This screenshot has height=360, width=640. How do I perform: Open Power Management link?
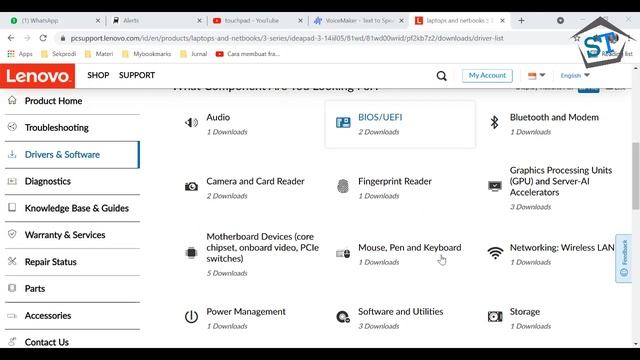(x=246, y=311)
